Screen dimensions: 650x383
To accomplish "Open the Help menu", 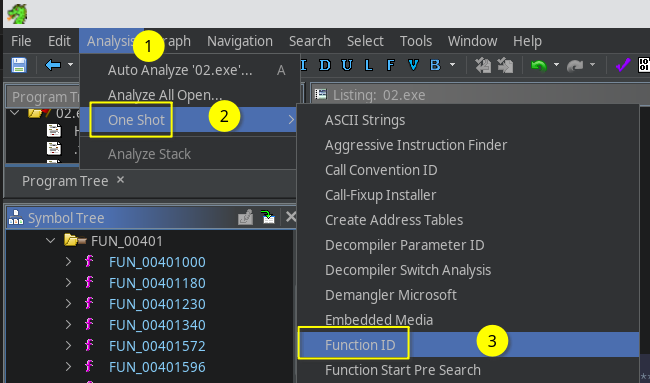I will [x=527, y=41].
